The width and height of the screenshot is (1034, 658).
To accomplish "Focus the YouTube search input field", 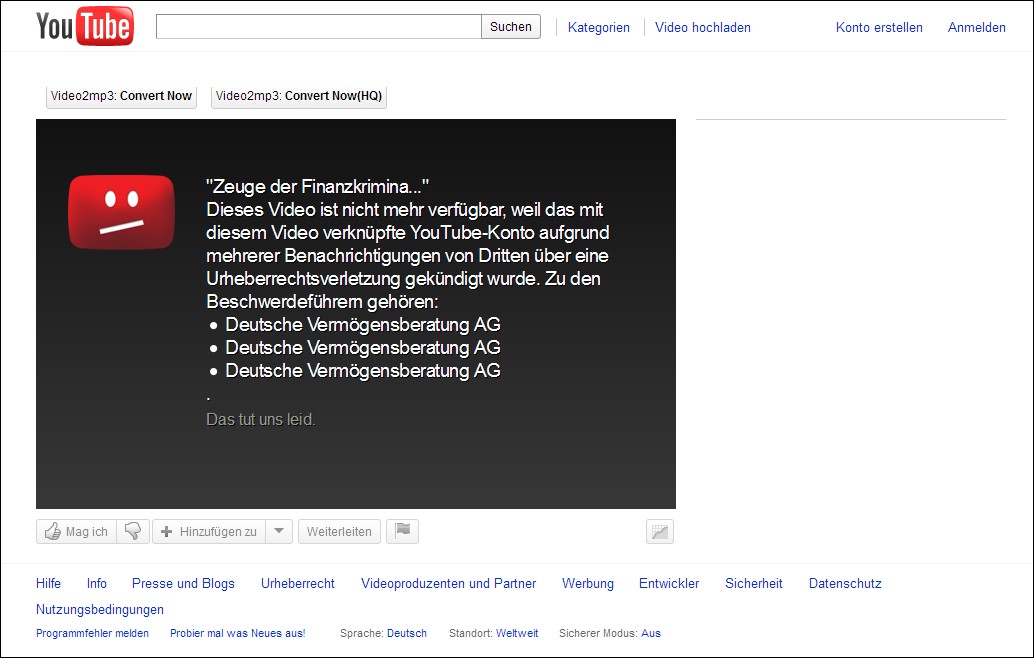I will [318, 27].
